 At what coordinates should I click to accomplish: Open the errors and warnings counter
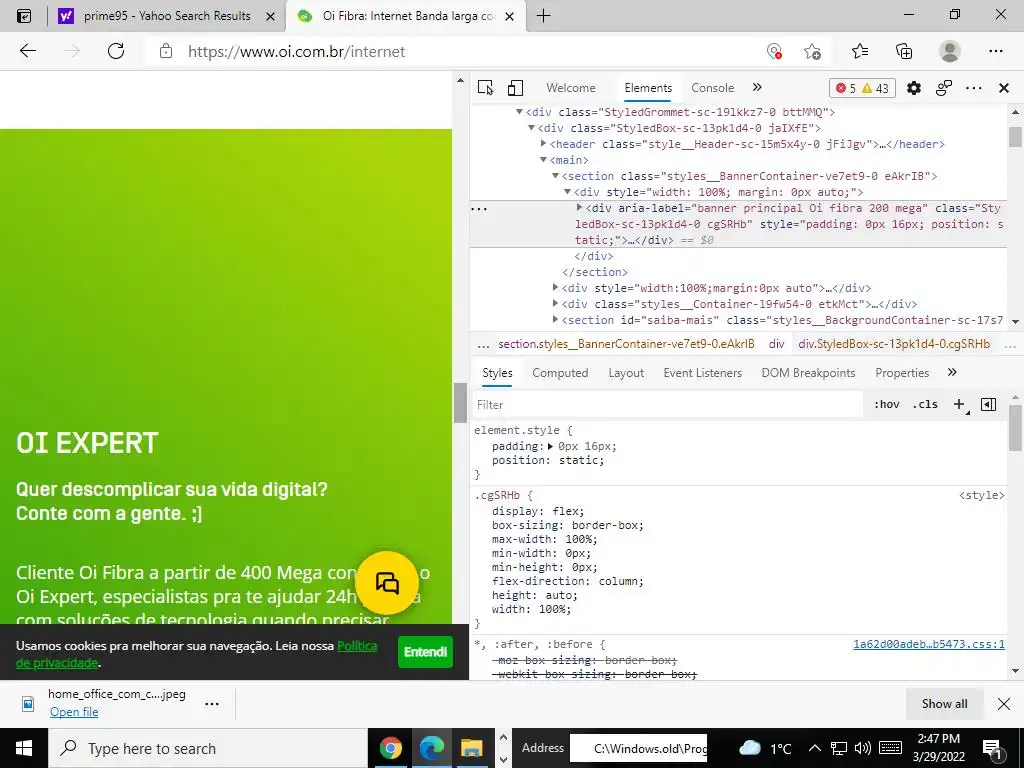click(862, 88)
